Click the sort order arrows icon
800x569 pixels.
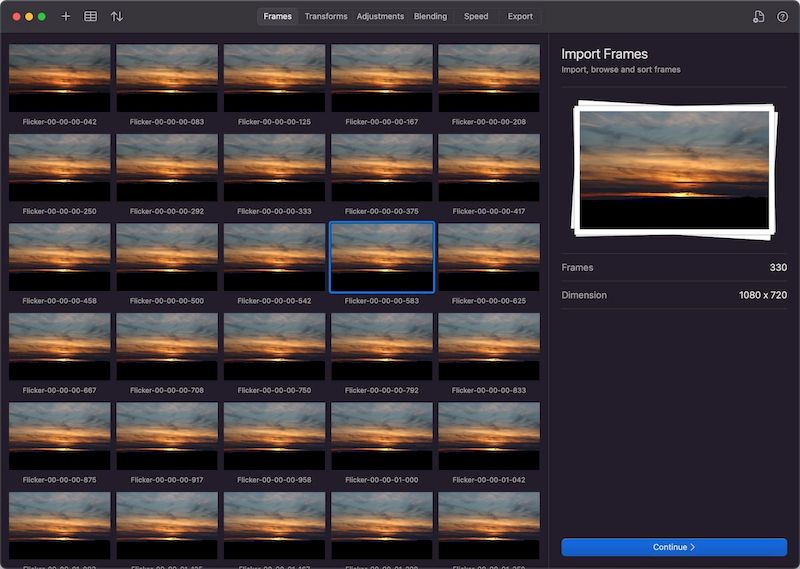coord(117,17)
